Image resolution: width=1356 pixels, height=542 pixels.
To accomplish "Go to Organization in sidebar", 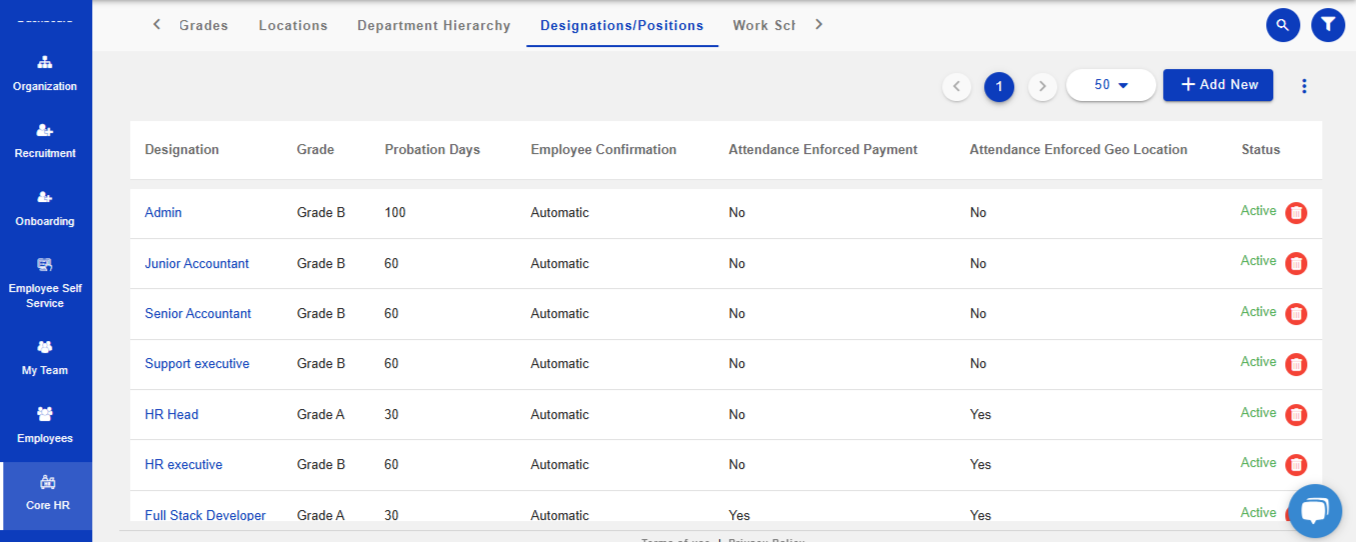I will (45, 74).
